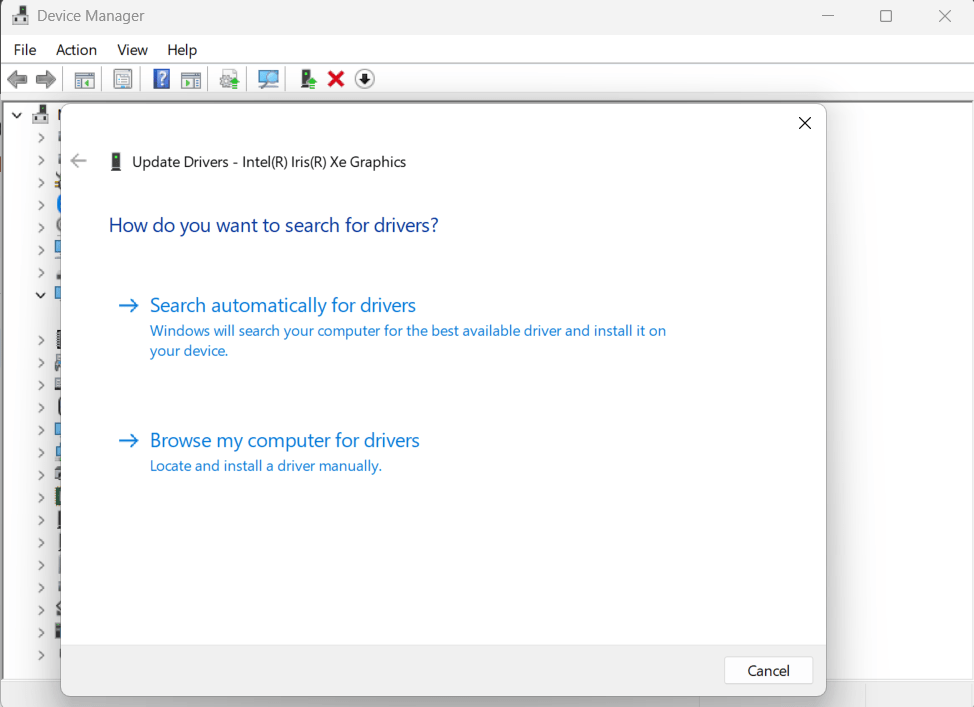Click the gear-and-page icon with green arrow
This screenshot has width=974, height=707.
tap(229, 80)
